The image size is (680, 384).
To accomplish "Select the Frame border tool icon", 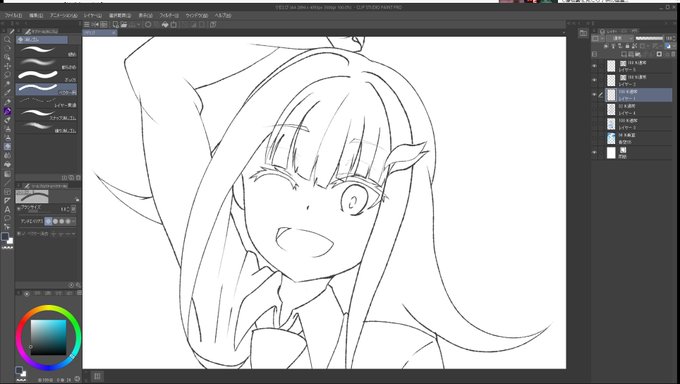I will pos(7,191).
